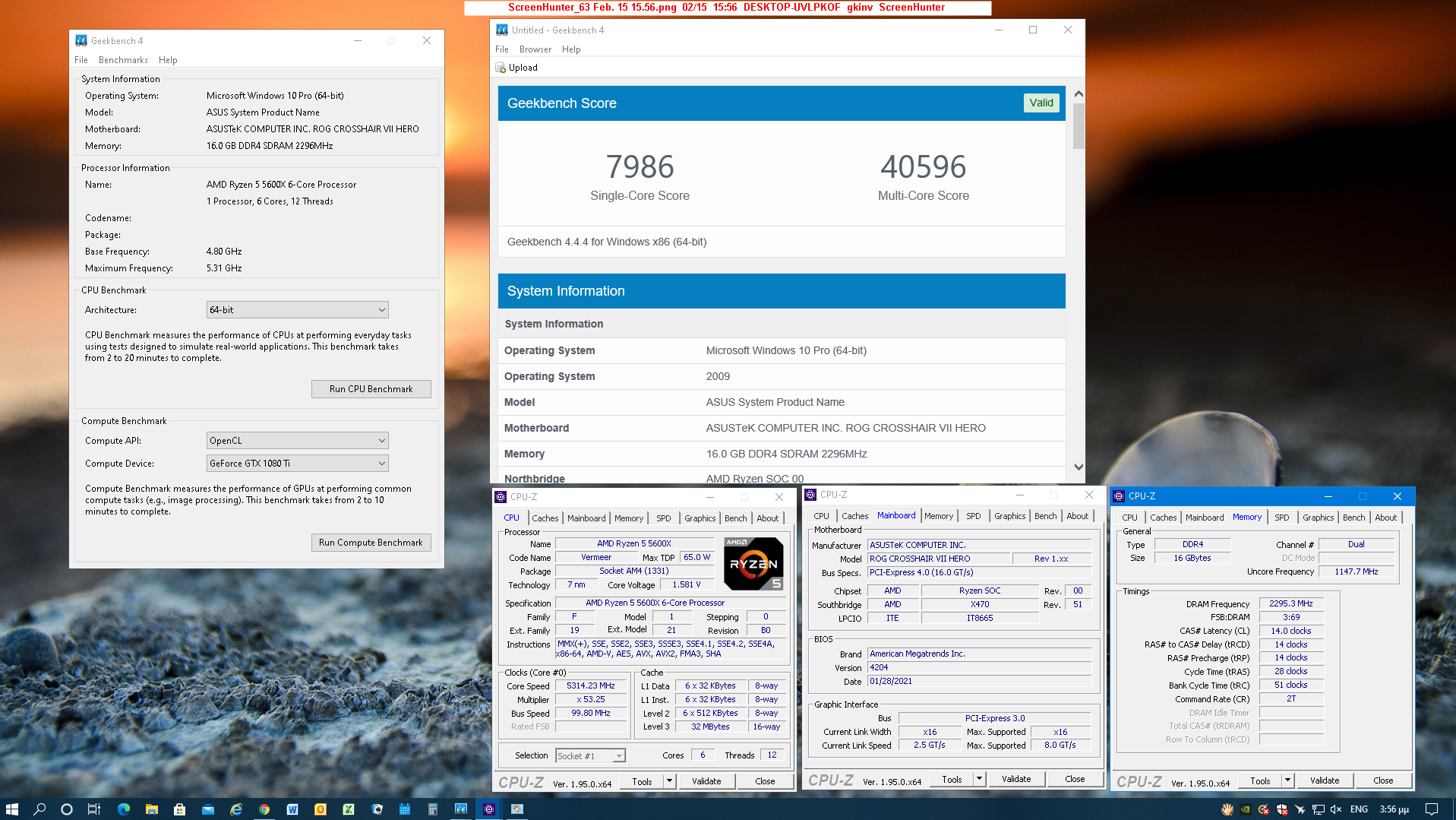Switch to Google Chrome on taskbar
Screen dimensions: 1456x820
pyautogui.click(x=264, y=809)
